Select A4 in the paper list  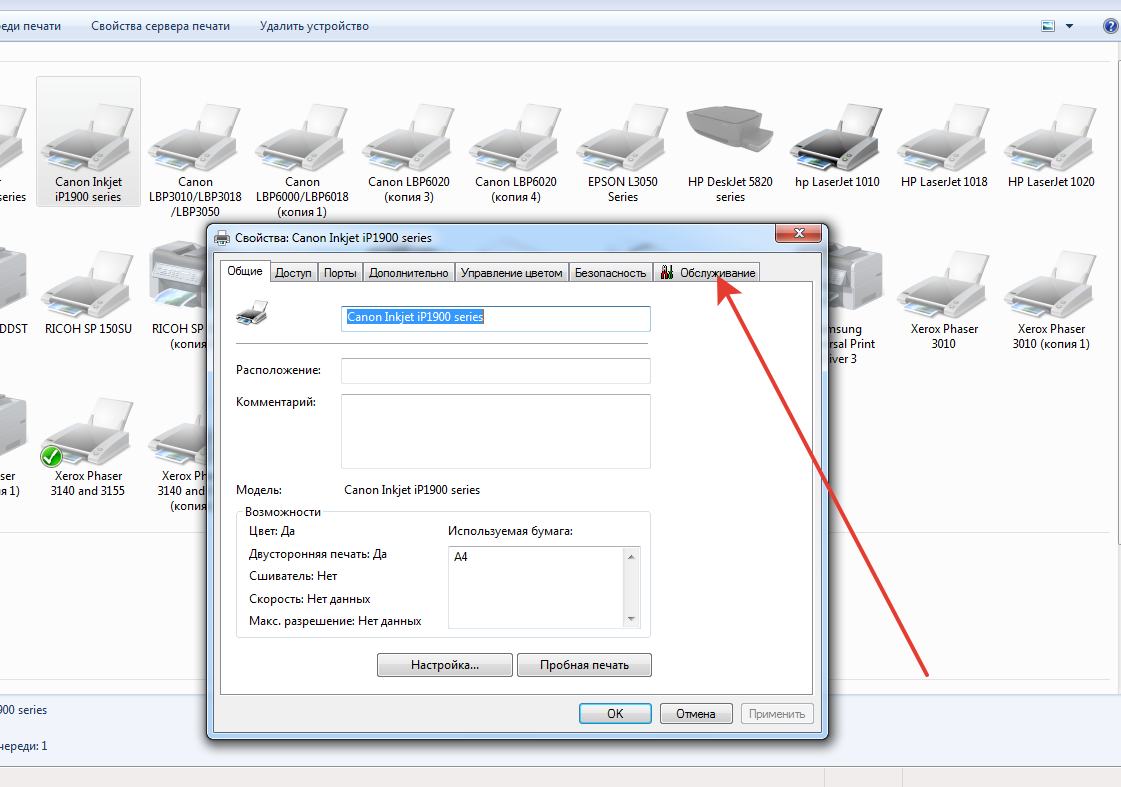coord(460,557)
